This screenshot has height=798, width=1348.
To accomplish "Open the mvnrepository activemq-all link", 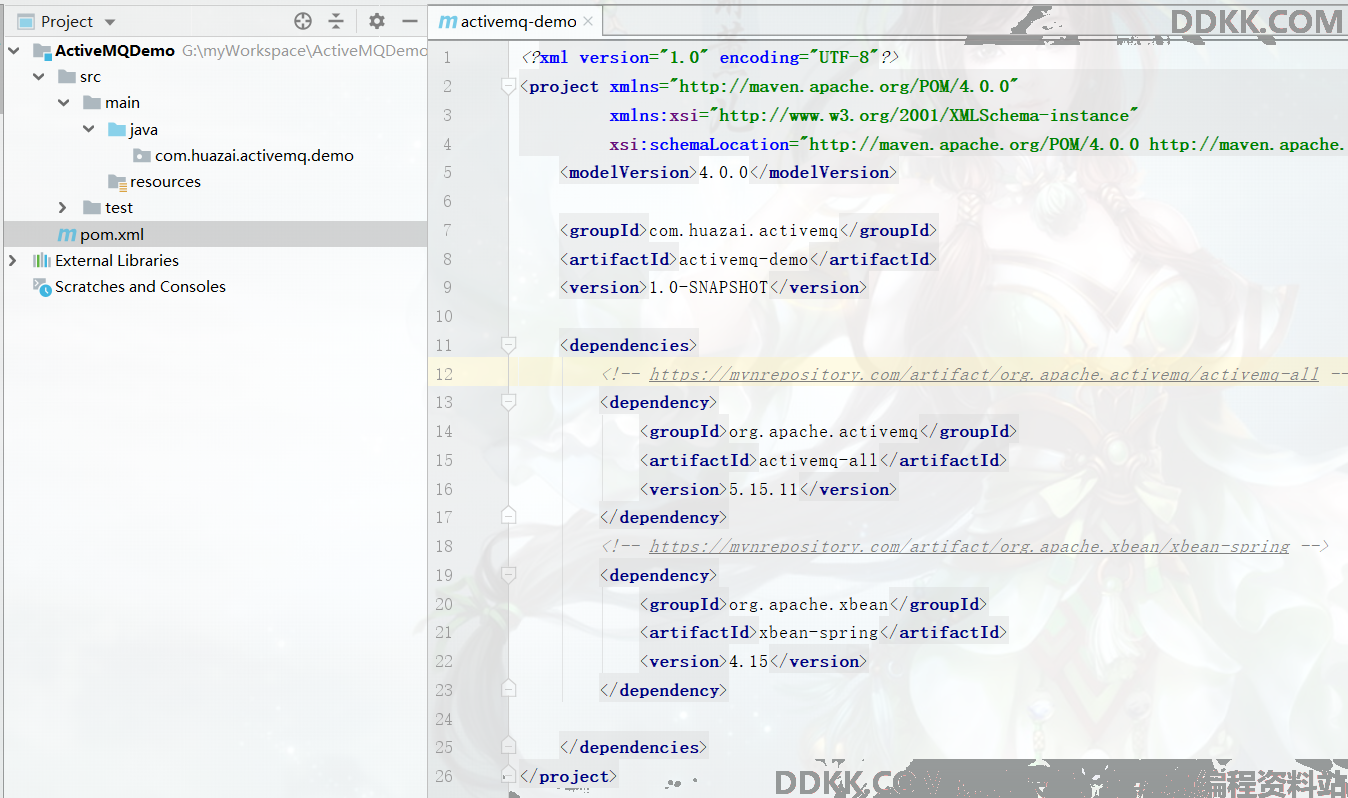I will [x=984, y=374].
